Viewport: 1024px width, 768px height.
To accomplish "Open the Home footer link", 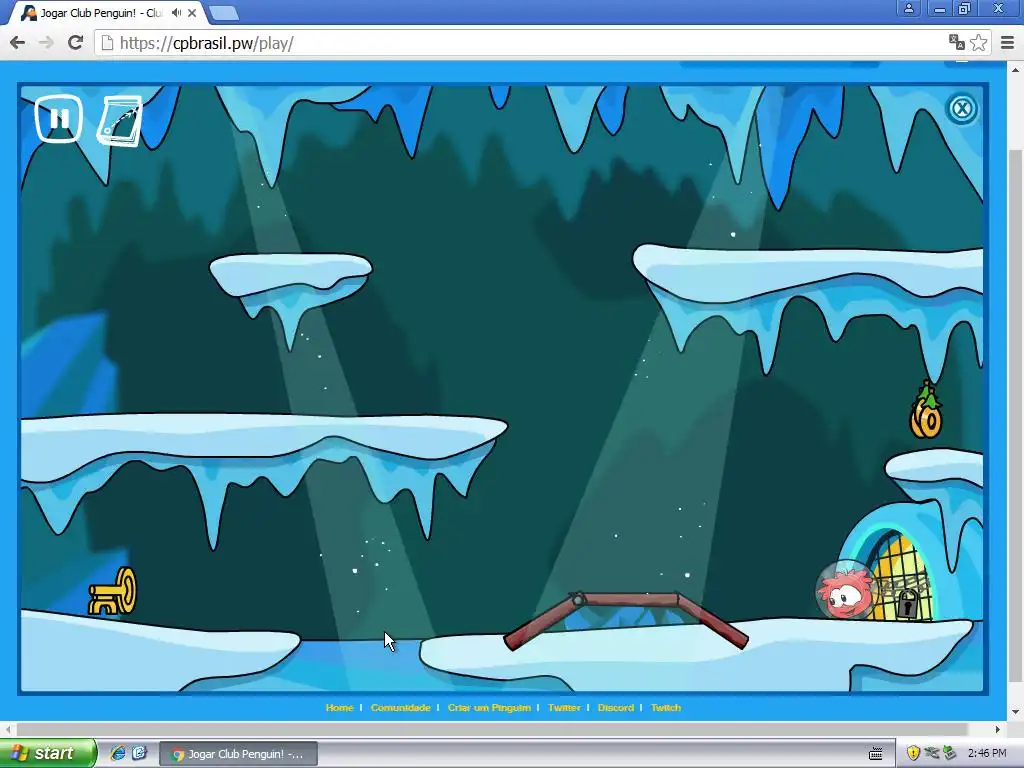I will point(339,707).
